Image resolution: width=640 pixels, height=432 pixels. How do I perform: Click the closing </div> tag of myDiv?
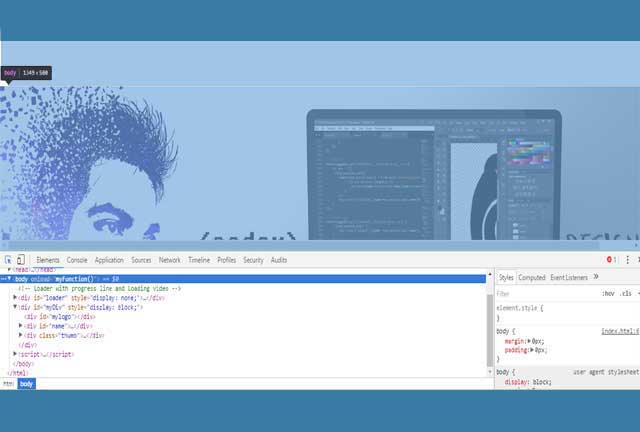[28, 345]
